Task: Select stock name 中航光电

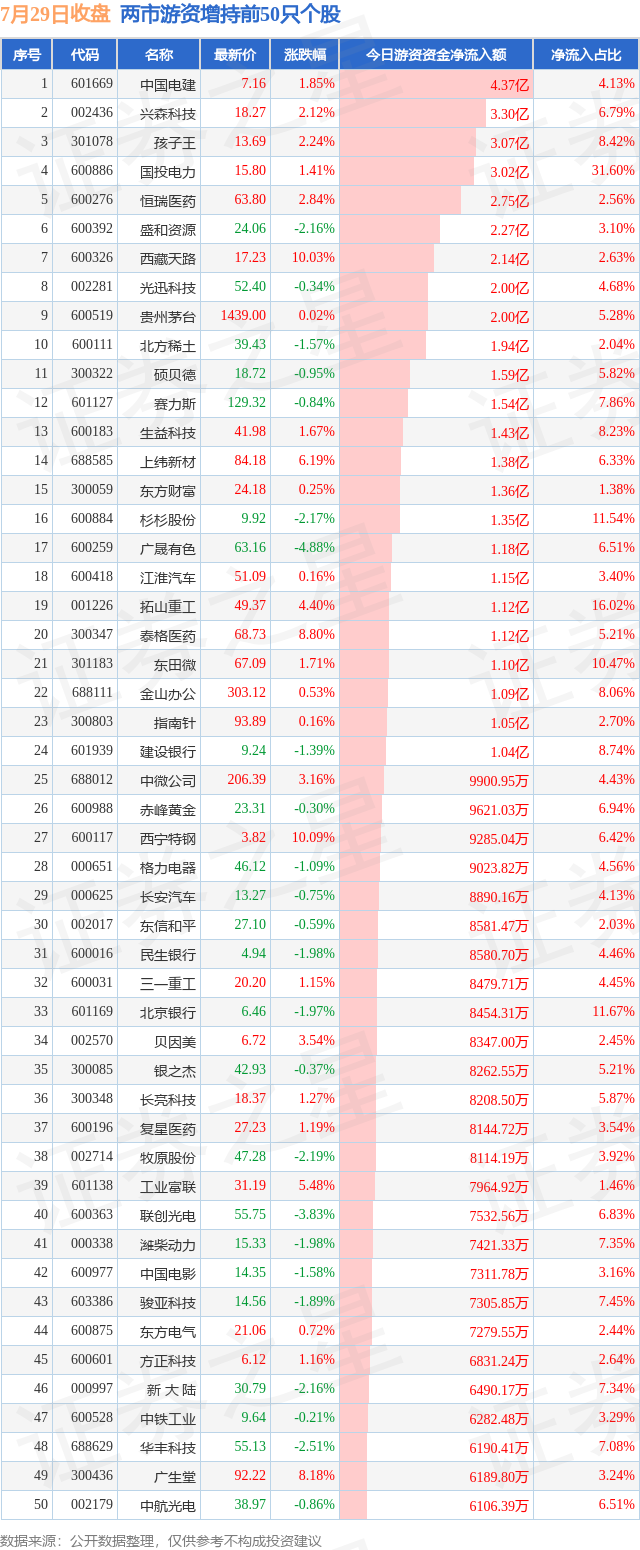Action: click(168, 1506)
